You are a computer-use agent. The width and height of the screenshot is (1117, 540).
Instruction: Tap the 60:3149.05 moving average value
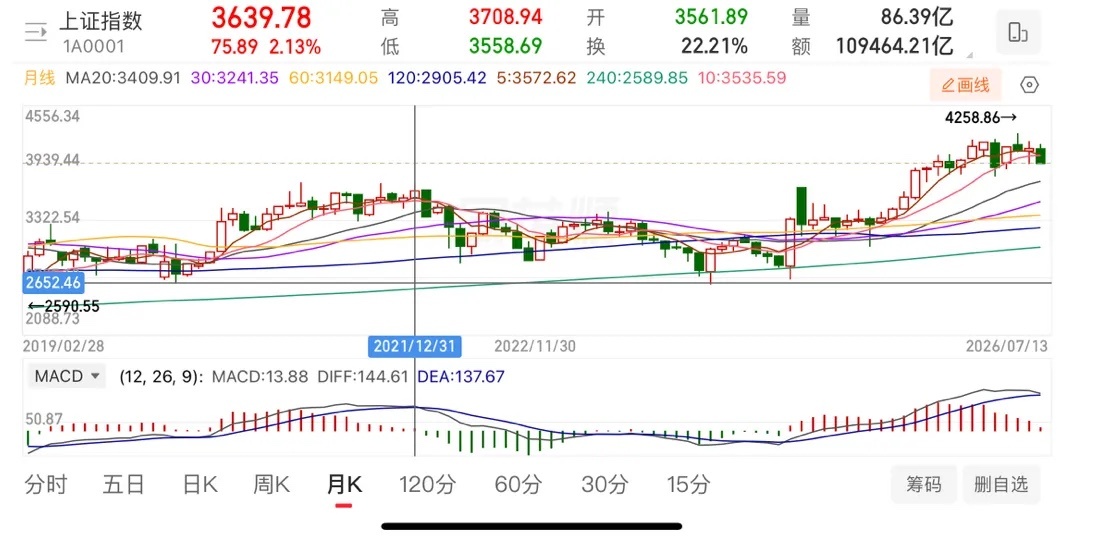point(333,78)
